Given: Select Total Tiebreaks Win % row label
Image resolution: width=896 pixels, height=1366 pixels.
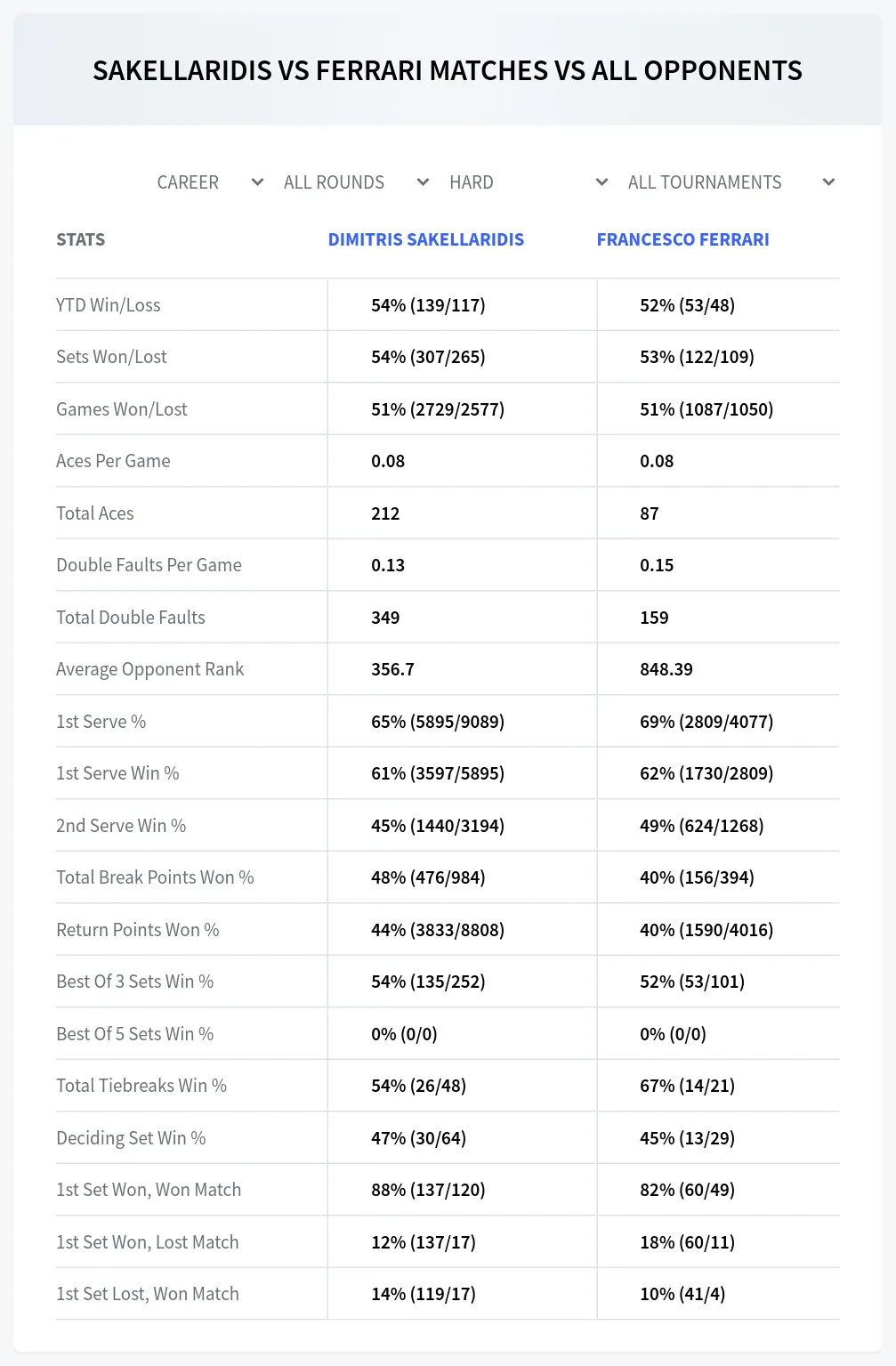Looking at the screenshot, I should pos(141,1086).
